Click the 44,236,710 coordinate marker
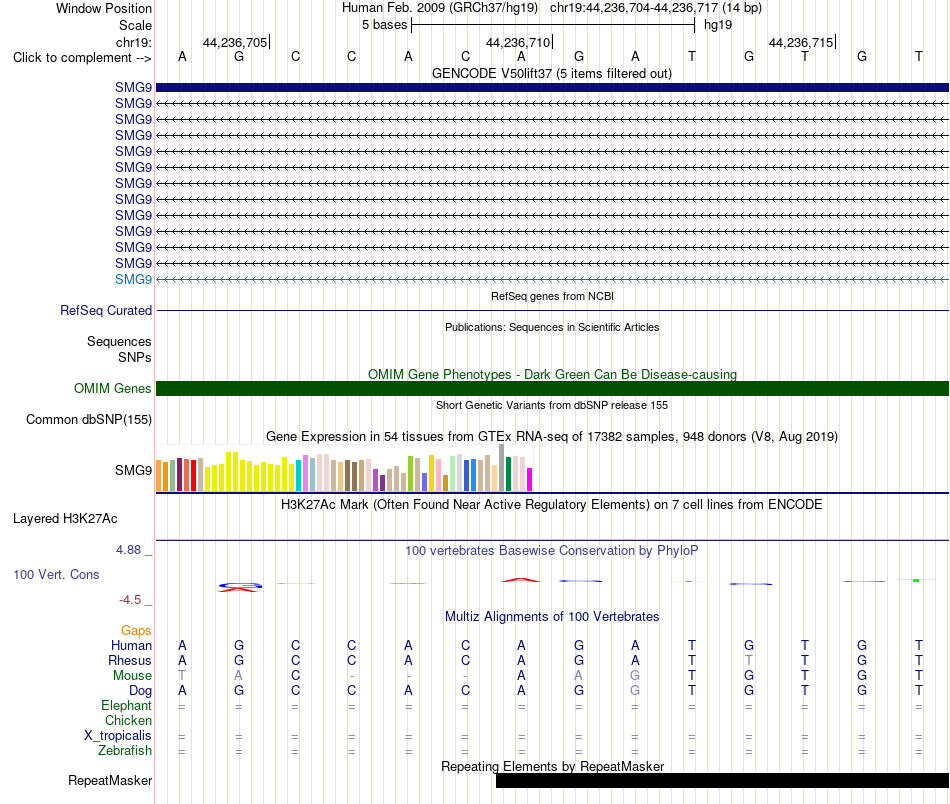Screen dimensions: 950x804 click(518, 42)
